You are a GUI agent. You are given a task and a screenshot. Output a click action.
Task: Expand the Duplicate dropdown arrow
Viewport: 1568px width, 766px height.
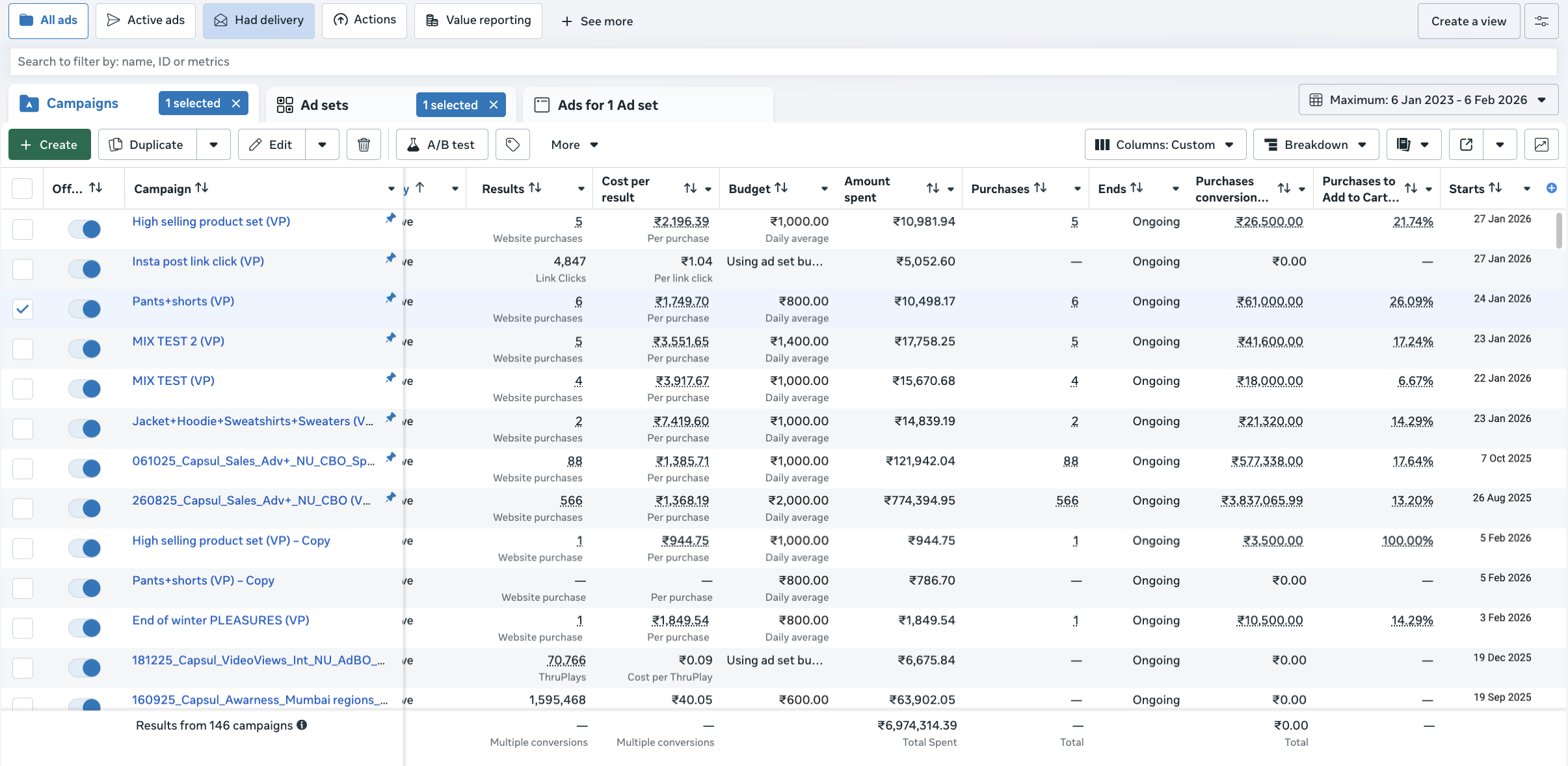[213, 144]
